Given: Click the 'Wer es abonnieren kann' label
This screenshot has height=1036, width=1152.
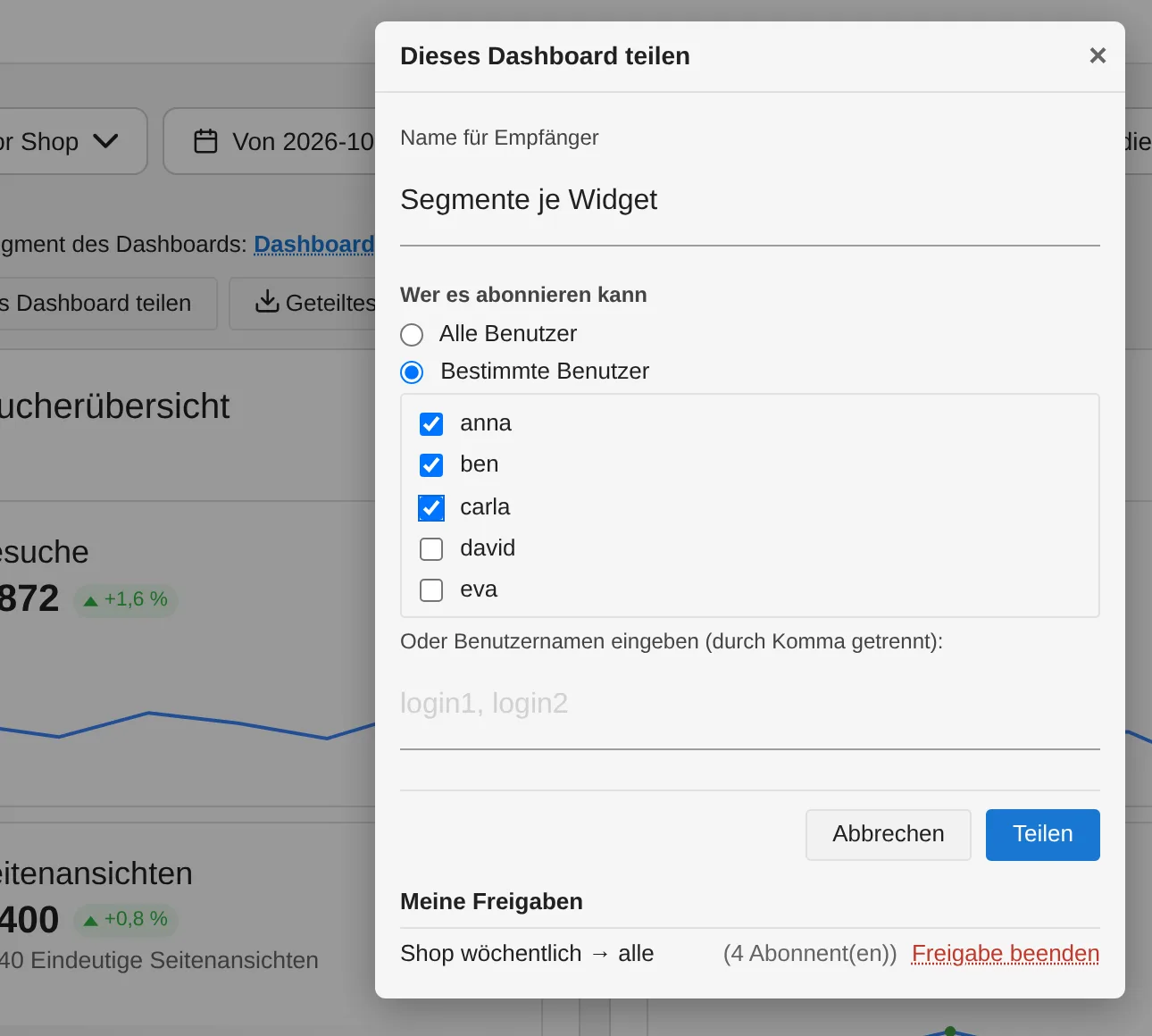Looking at the screenshot, I should point(523,295).
